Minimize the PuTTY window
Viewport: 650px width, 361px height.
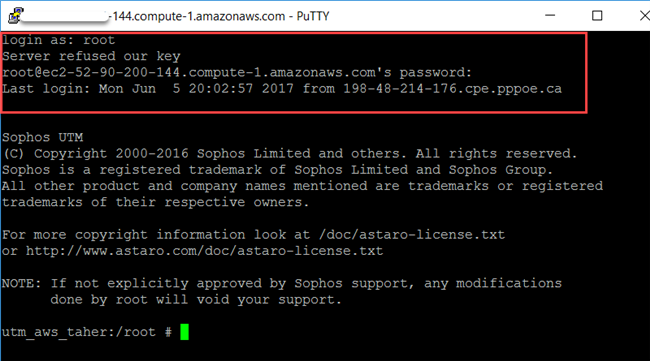(x=550, y=16)
